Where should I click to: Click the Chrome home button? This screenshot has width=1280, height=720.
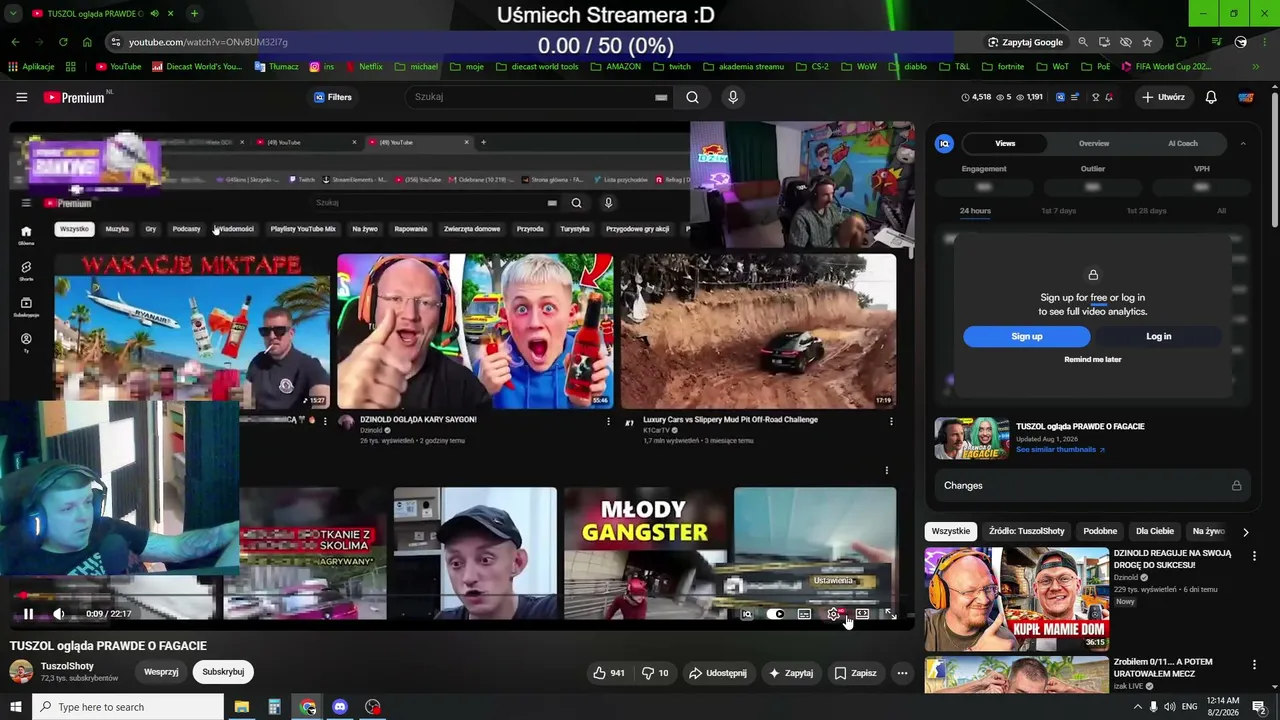87,42
